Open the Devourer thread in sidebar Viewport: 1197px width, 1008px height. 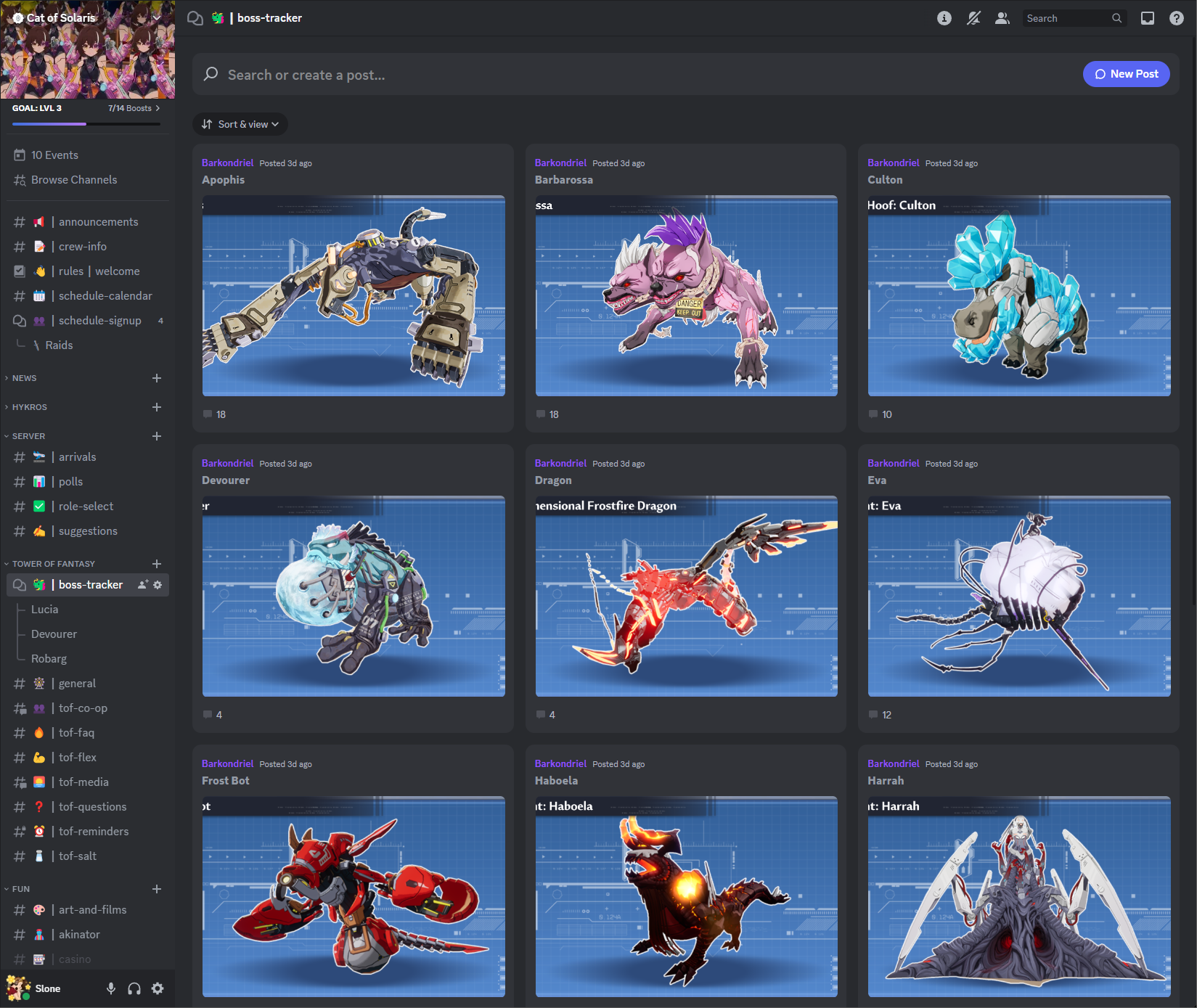pyautogui.click(x=54, y=634)
